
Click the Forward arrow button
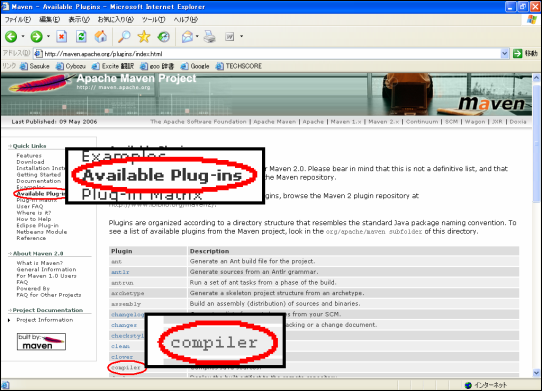[x=36, y=36]
